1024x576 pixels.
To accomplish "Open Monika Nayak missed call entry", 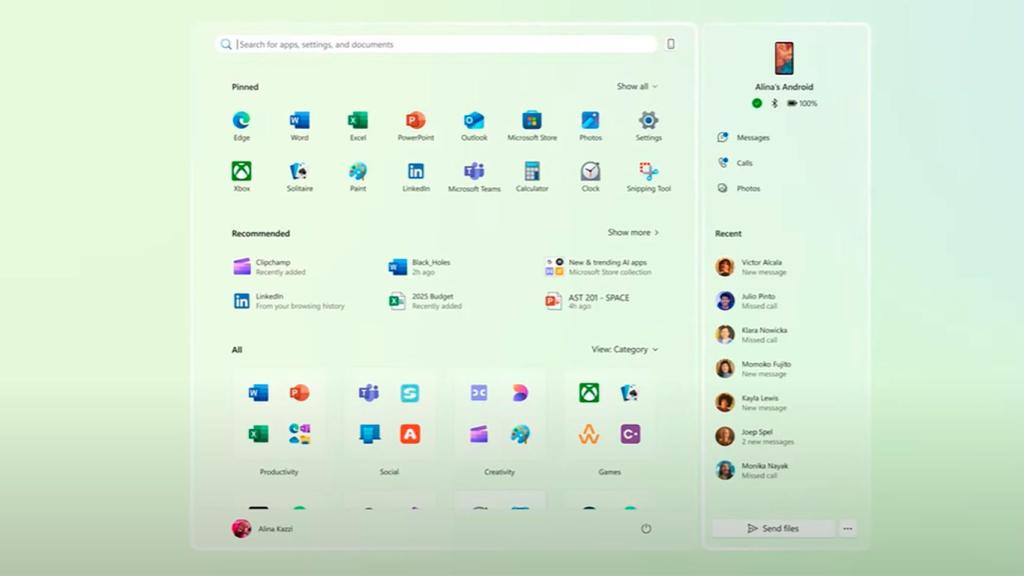I will [752, 470].
